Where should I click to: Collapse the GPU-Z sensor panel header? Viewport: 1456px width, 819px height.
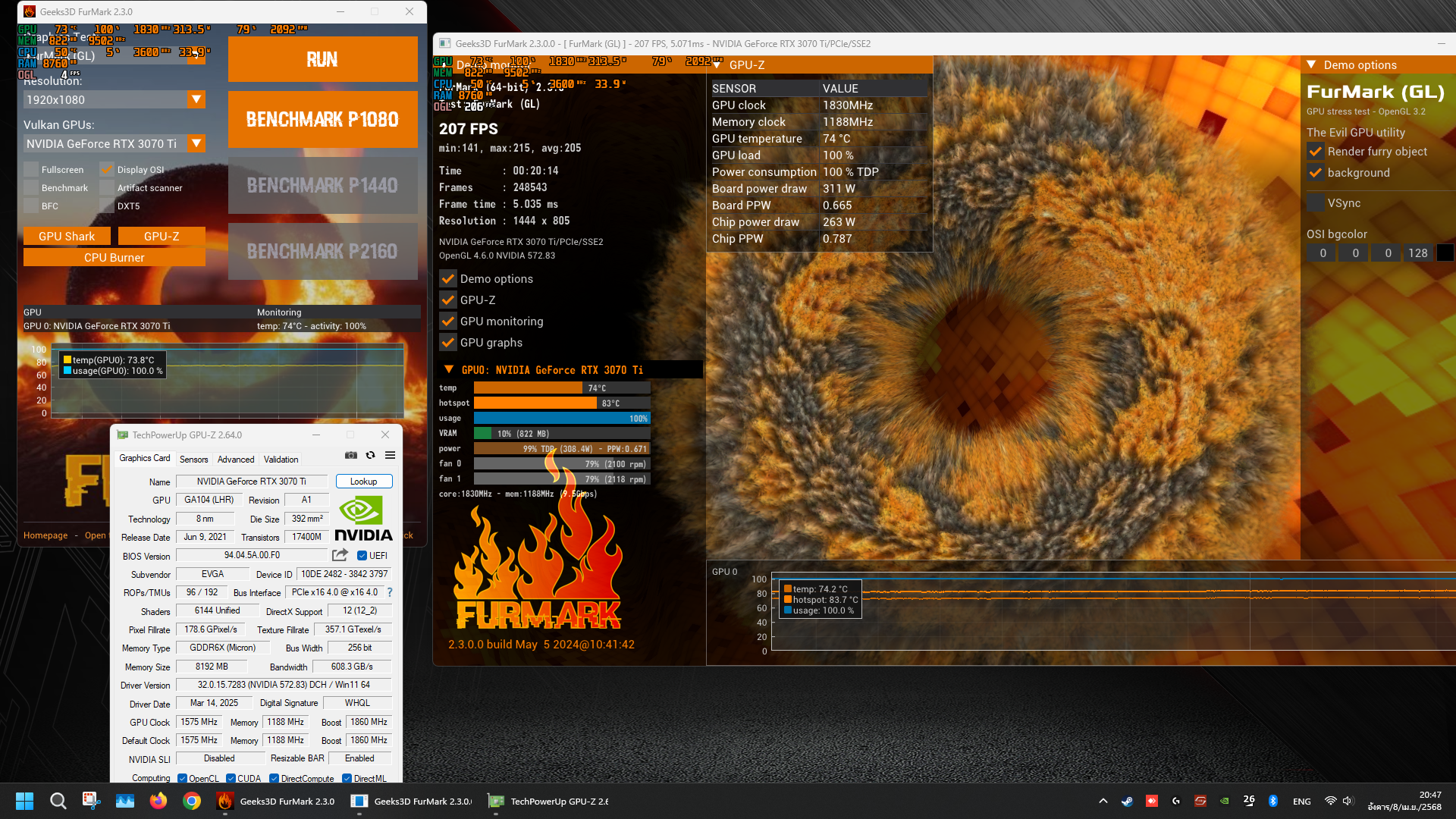[717, 64]
